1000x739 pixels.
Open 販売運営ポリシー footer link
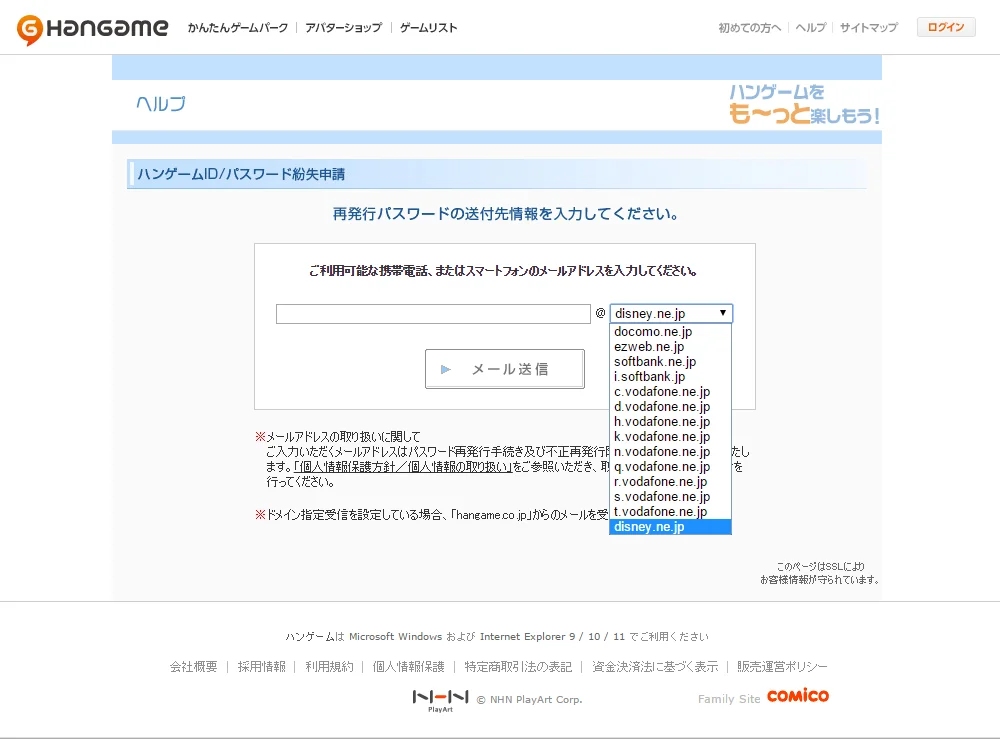click(x=782, y=666)
